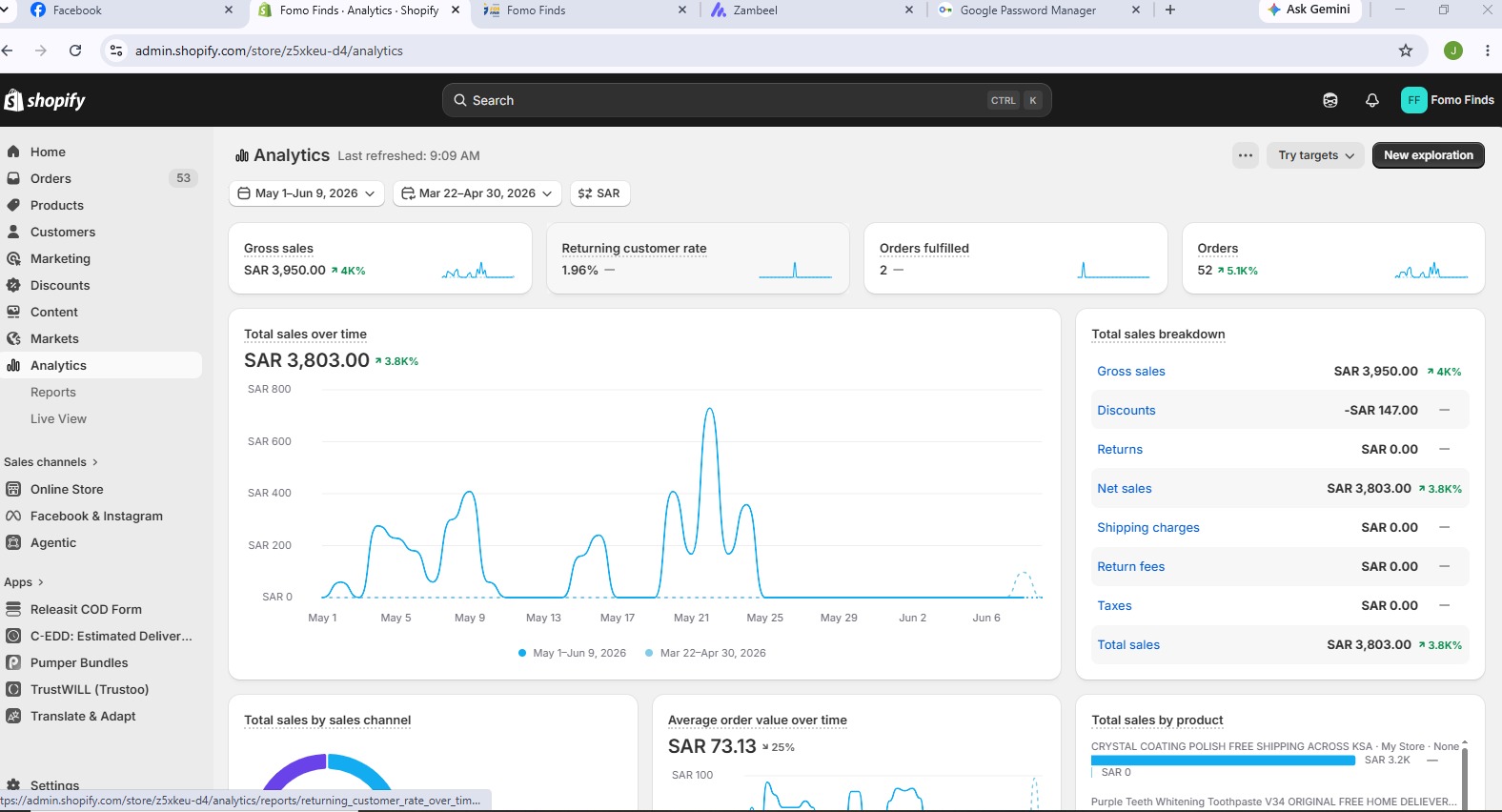Click the Analytics bar chart sidebar icon
Screen dimensions: 1502x812
(x=13, y=365)
